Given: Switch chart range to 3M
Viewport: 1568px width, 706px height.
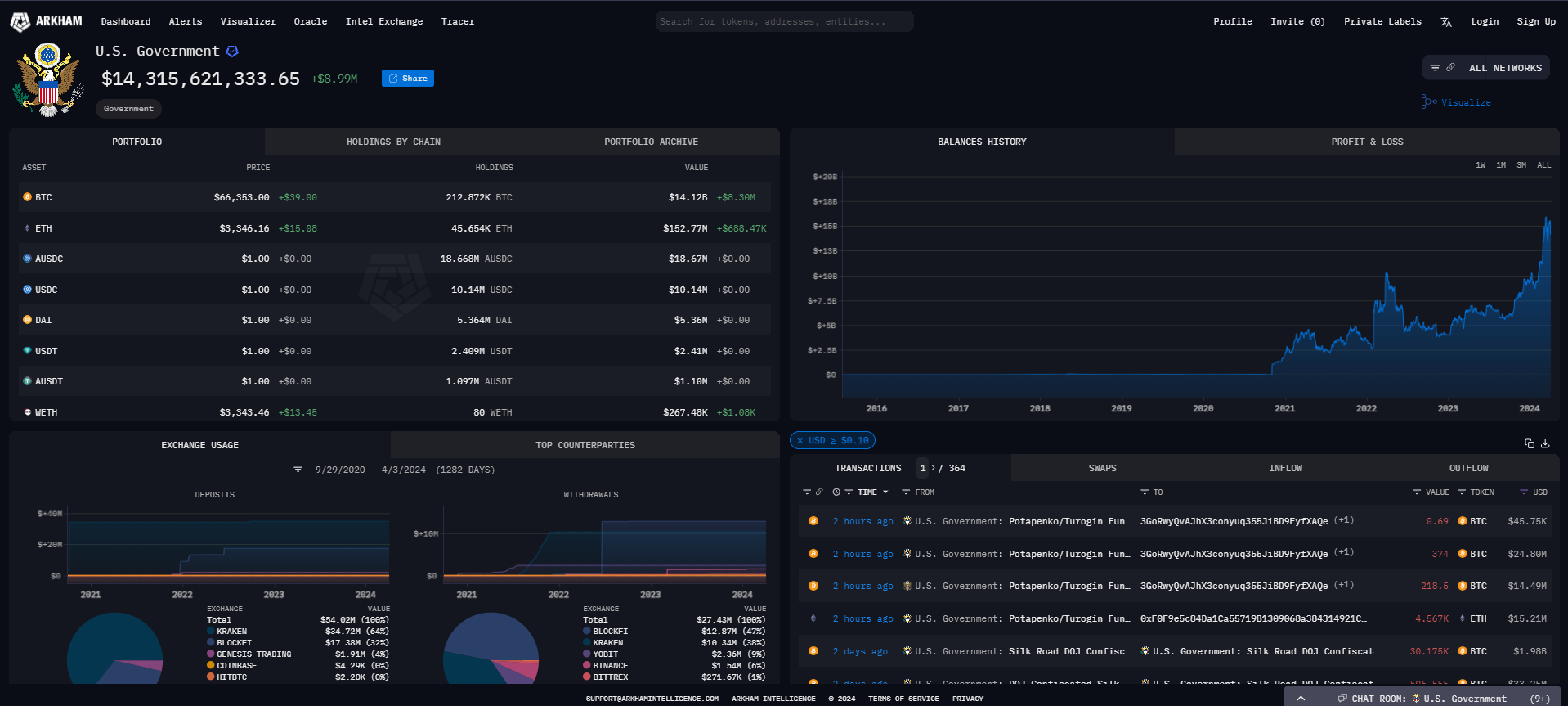Looking at the screenshot, I should coord(1521,165).
